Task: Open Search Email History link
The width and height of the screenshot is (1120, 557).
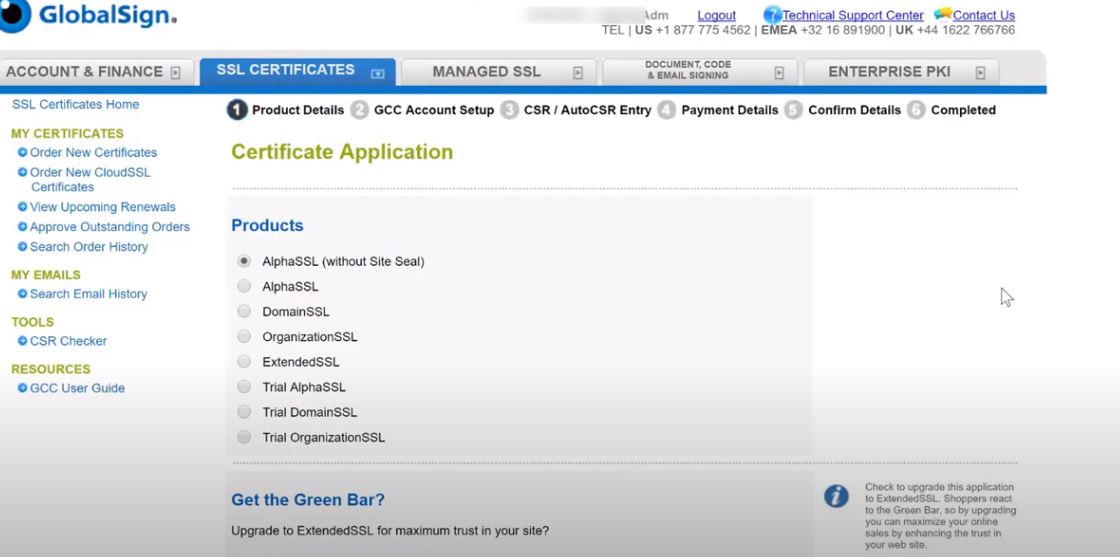Action: [x=89, y=293]
